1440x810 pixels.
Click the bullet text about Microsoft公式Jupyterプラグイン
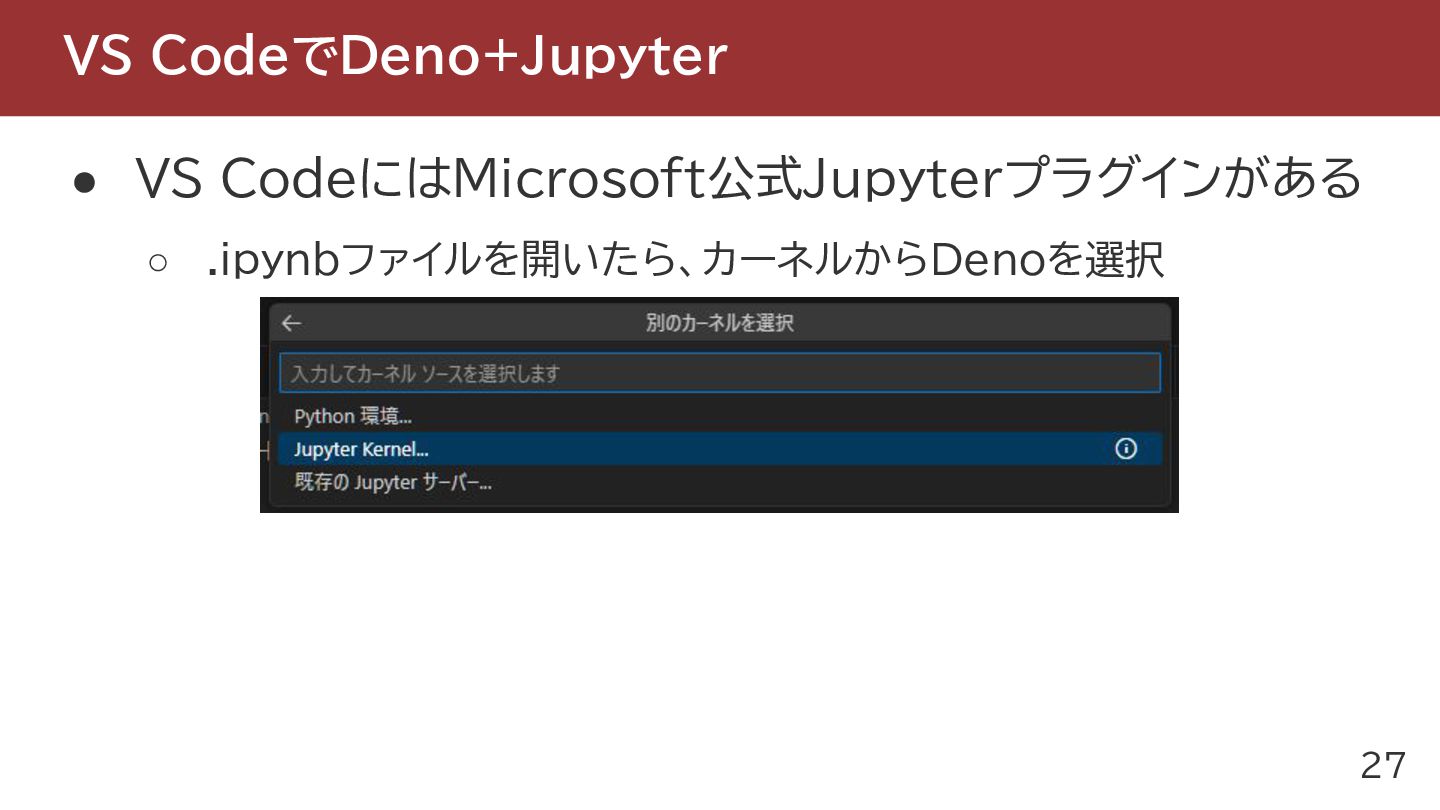(749, 179)
